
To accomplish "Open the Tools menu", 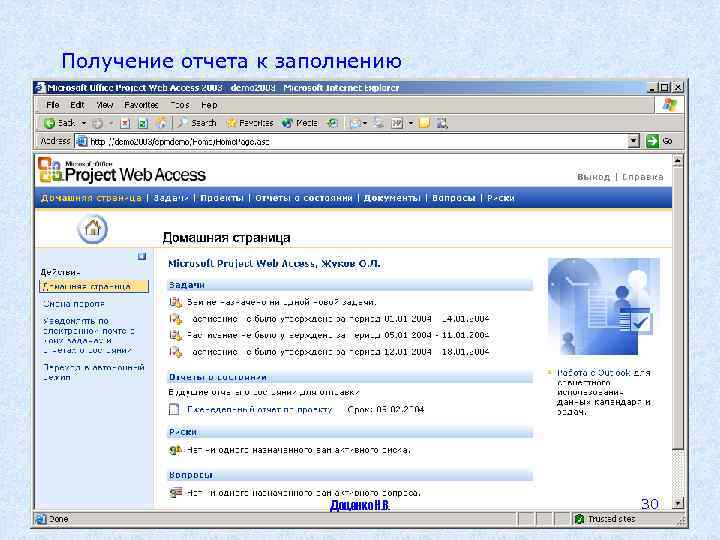I will 180,105.
